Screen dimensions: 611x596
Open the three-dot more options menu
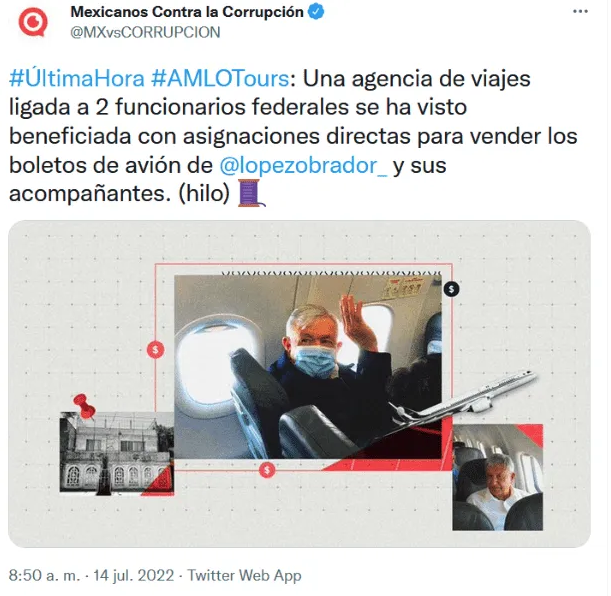point(580,11)
